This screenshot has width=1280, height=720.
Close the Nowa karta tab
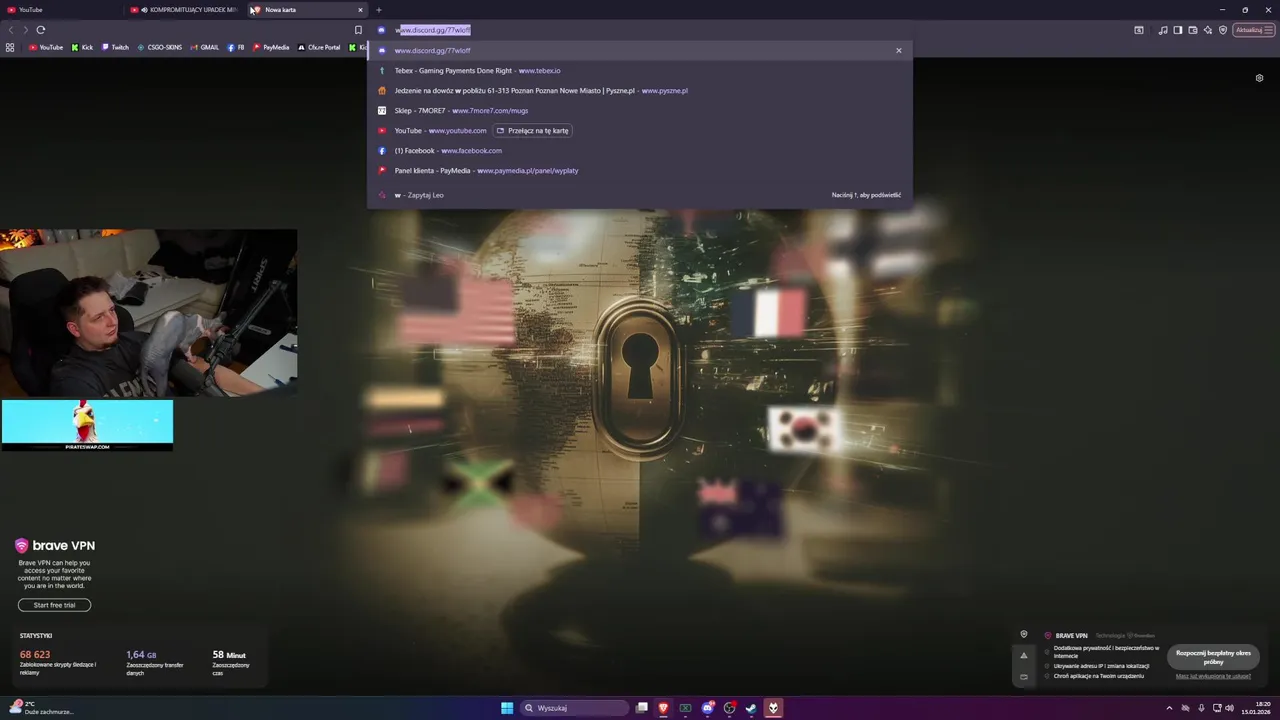pyautogui.click(x=360, y=10)
